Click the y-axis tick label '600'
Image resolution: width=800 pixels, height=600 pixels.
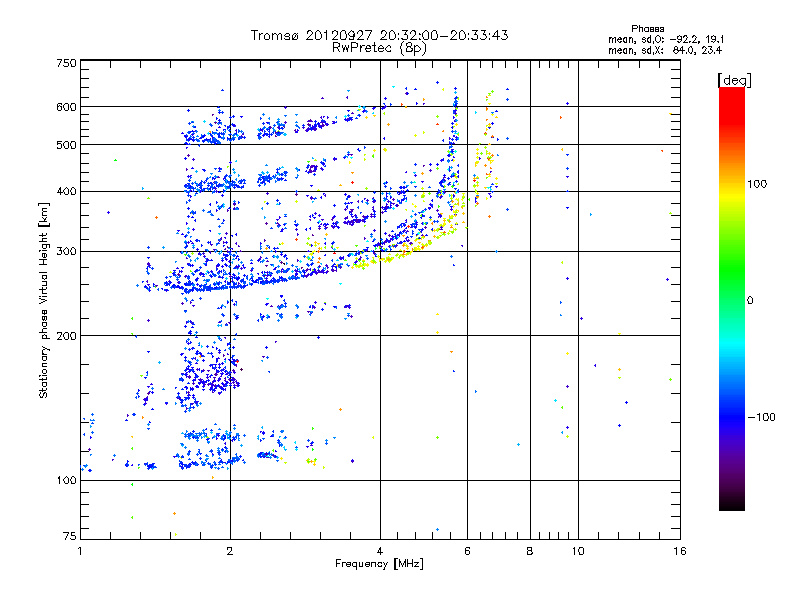[66, 107]
